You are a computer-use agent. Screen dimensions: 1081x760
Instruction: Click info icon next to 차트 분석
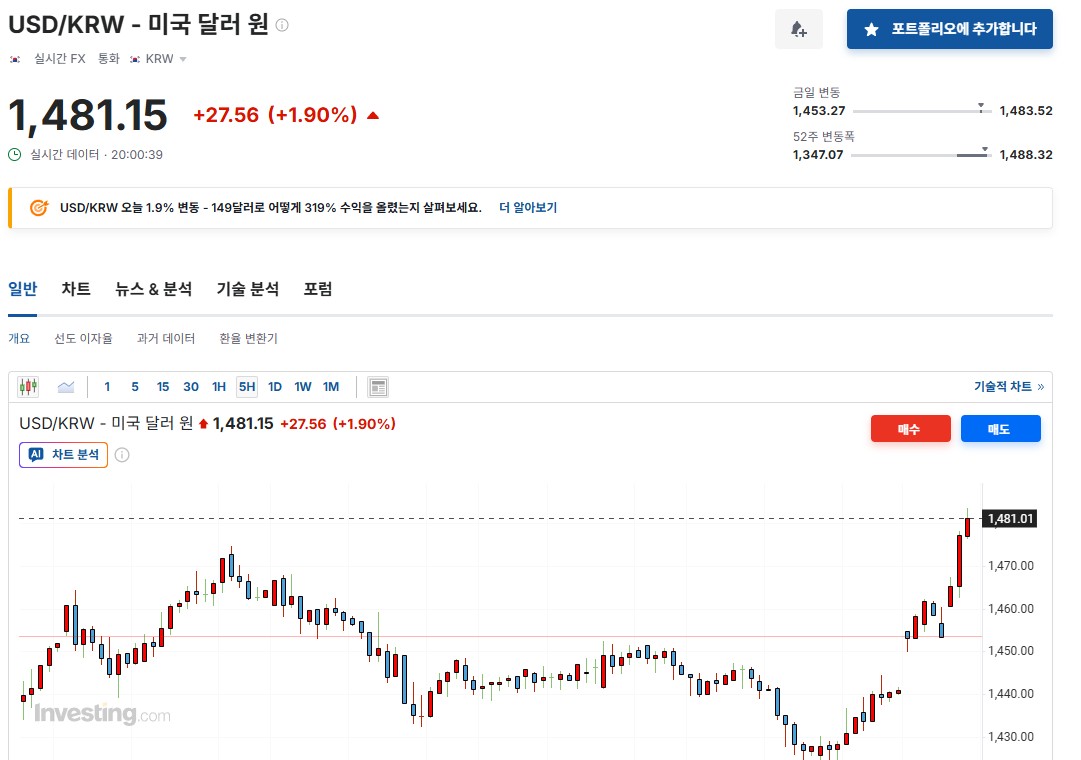tap(122, 455)
